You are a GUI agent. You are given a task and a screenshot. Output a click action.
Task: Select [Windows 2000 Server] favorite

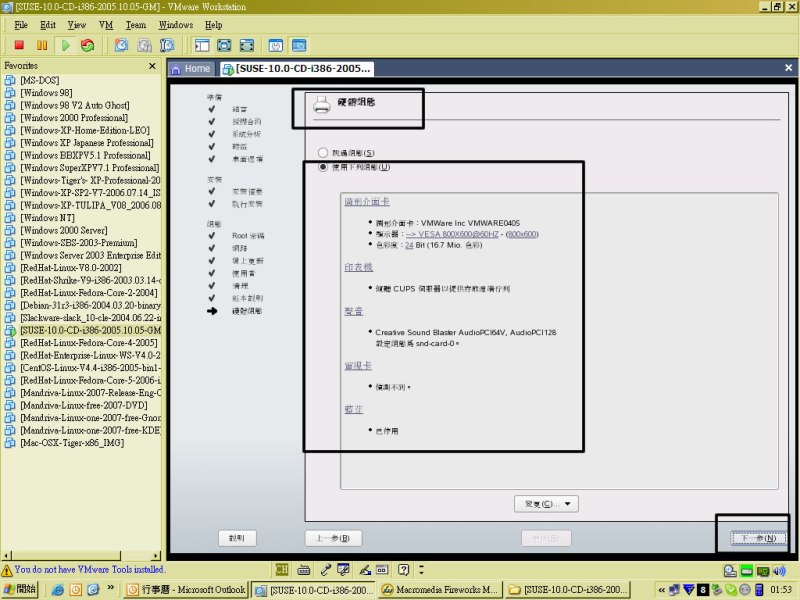click(64, 230)
